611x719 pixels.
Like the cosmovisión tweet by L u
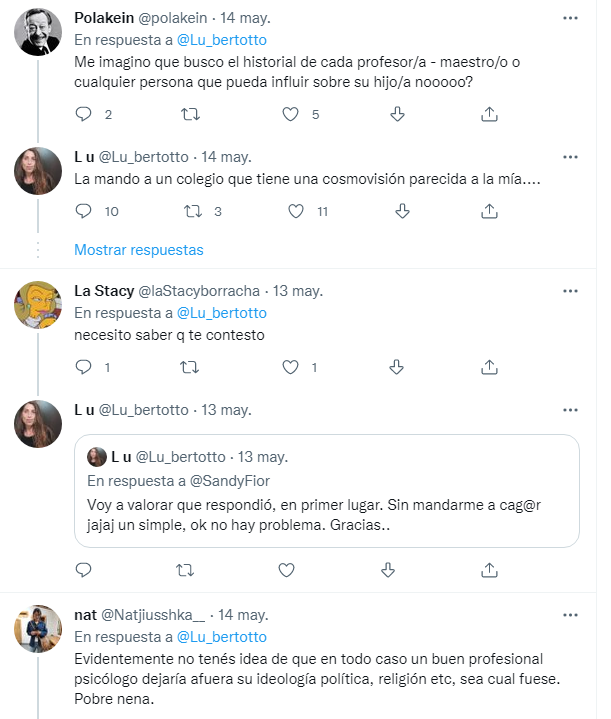pos(296,211)
